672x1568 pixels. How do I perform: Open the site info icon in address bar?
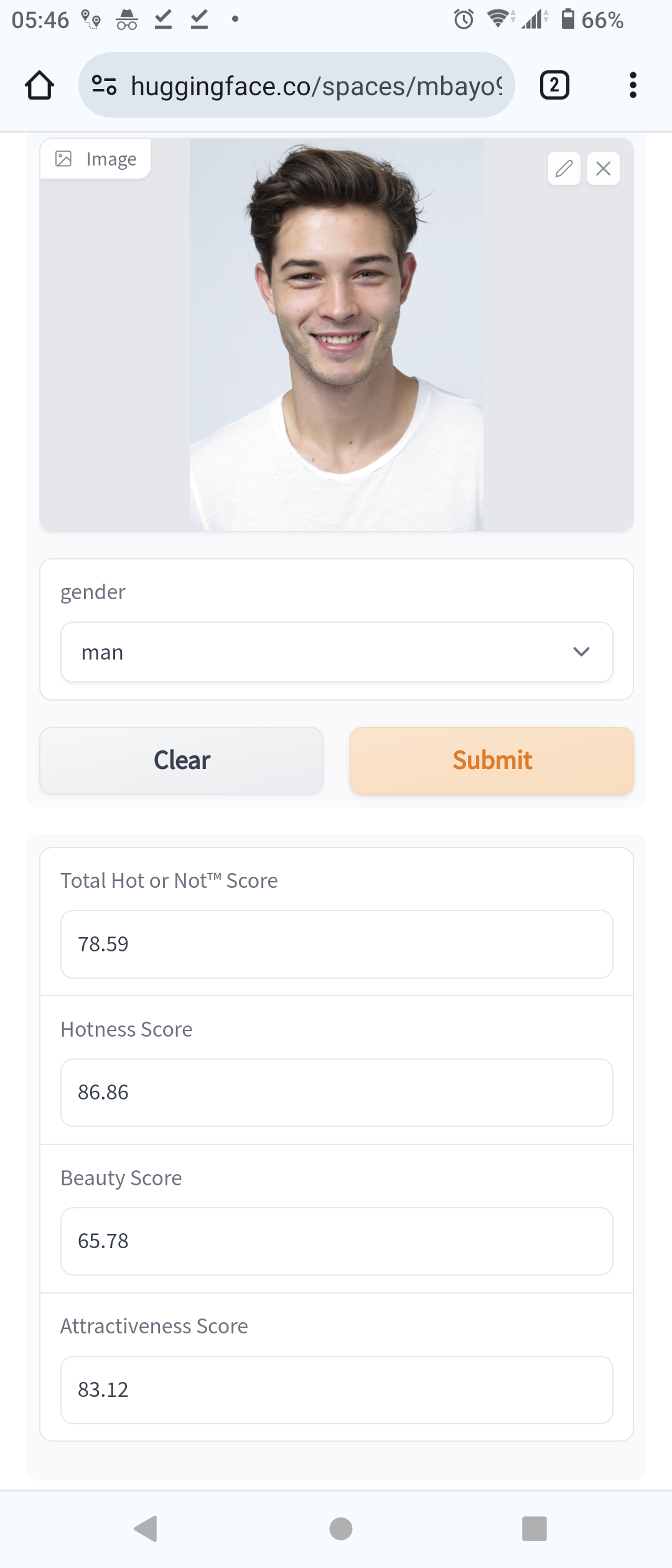coord(104,85)
